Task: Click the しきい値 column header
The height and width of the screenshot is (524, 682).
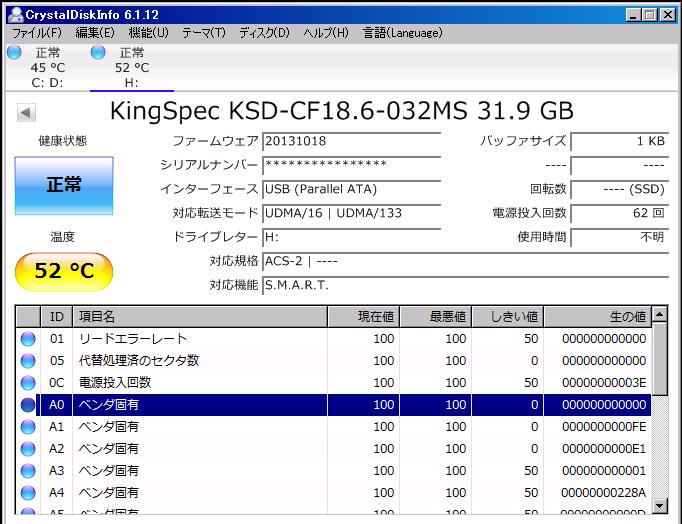Action: (508, 317)
